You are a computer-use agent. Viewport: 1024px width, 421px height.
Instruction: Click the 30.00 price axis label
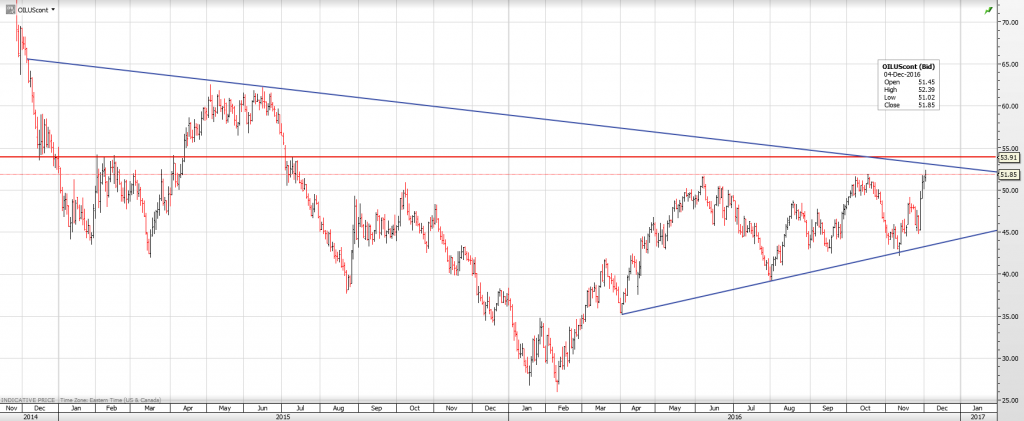[x=1008, y=358]
